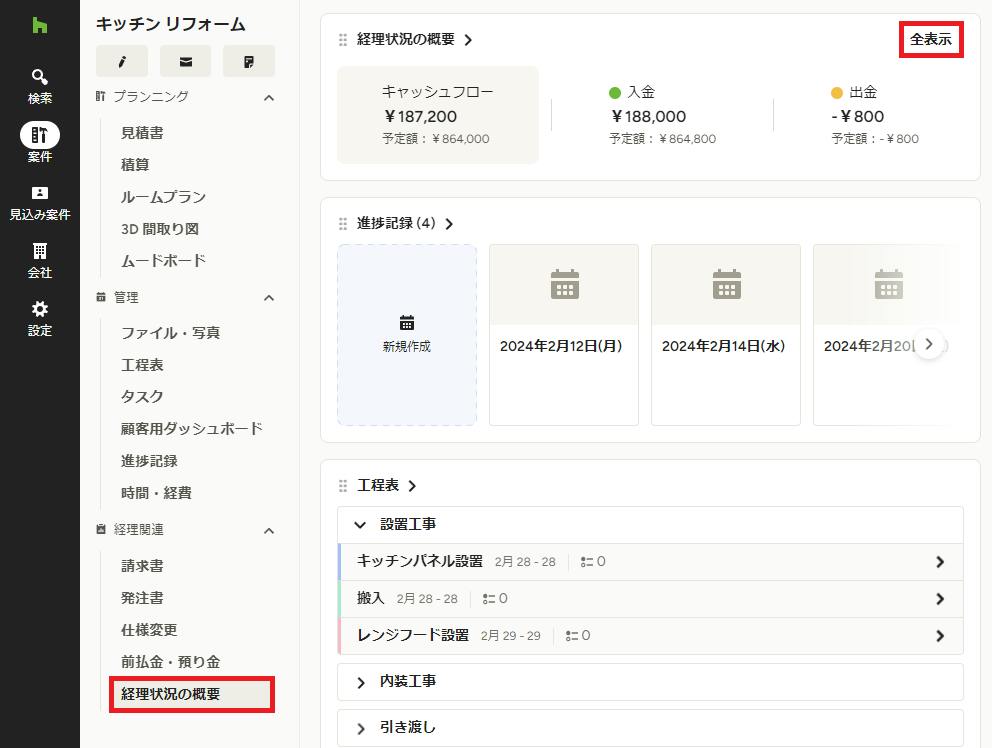The width and height of the screenshot is (992, 748).
Task: Collapse the 経理関連 section
Action: (269, 530)
